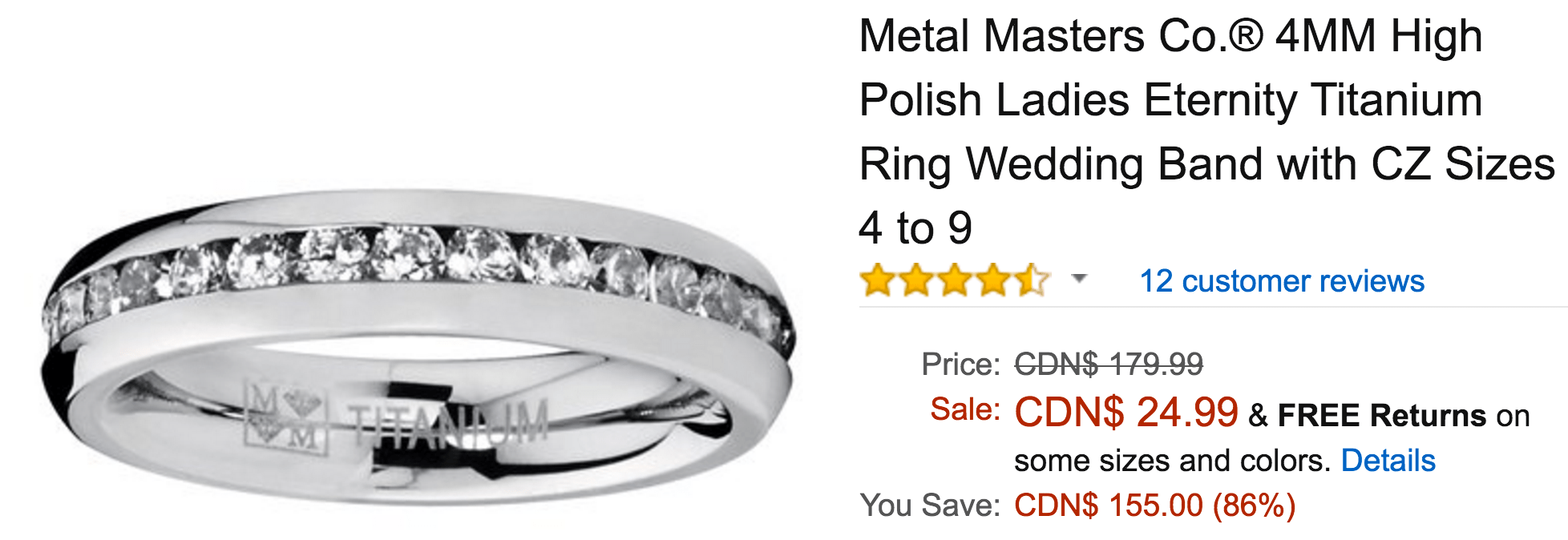Click the Details link for free returns

tap(1388, 461)
